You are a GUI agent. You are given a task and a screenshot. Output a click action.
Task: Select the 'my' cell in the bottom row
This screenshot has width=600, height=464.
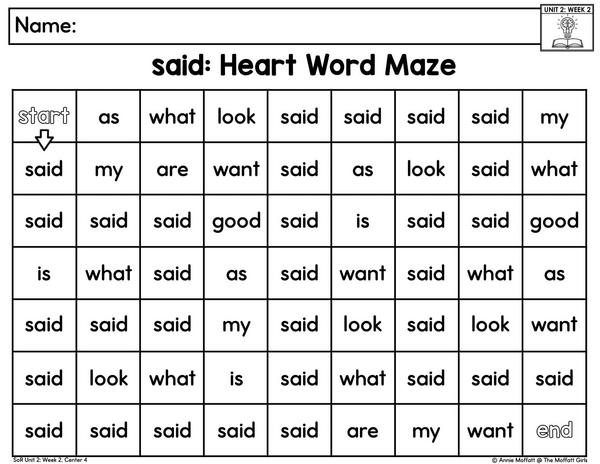click(426, 430)
